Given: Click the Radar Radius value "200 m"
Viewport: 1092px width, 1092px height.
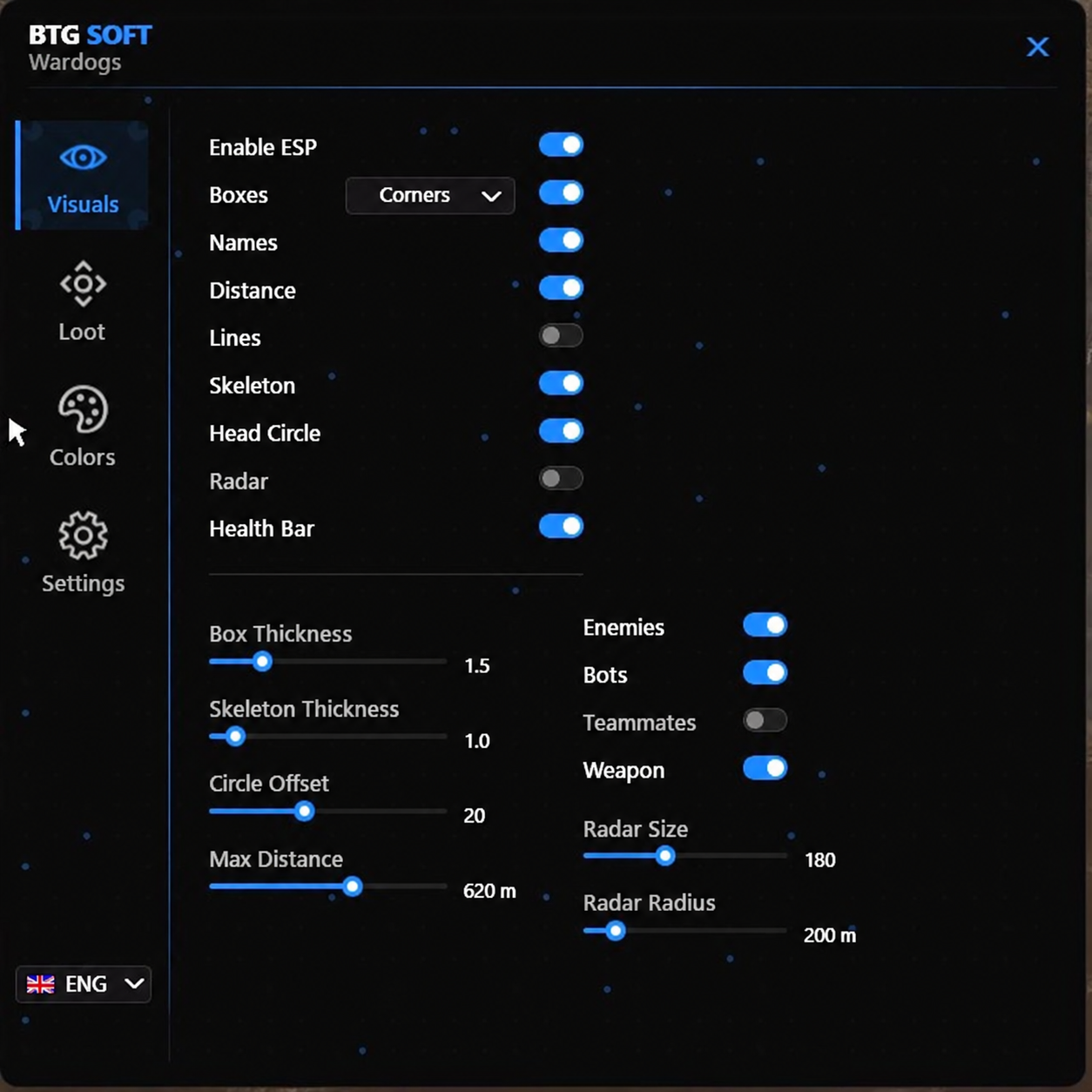Looking at the screenshot, I should click(x=830, y=935).
